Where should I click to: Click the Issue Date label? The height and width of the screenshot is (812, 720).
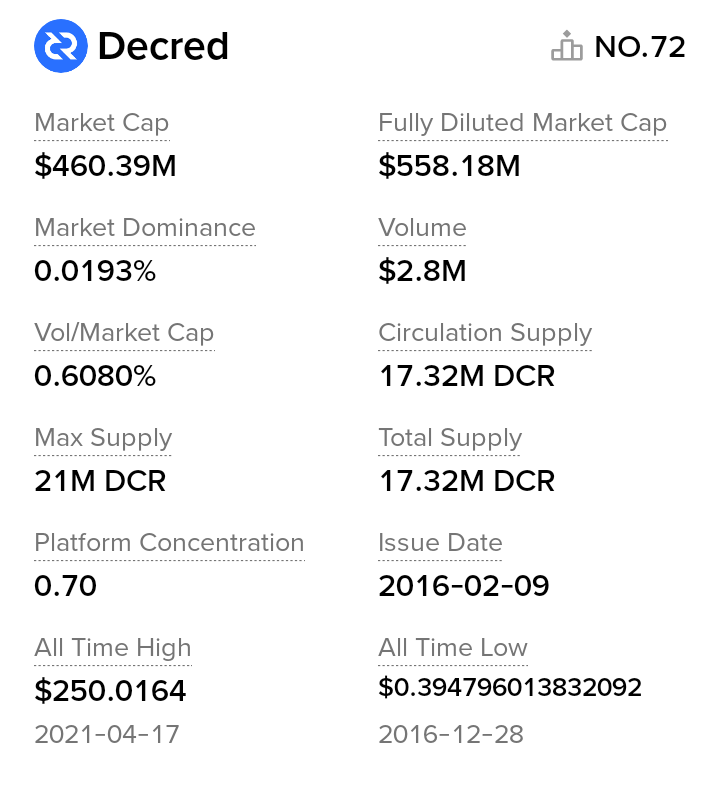[x=440, y=543]
